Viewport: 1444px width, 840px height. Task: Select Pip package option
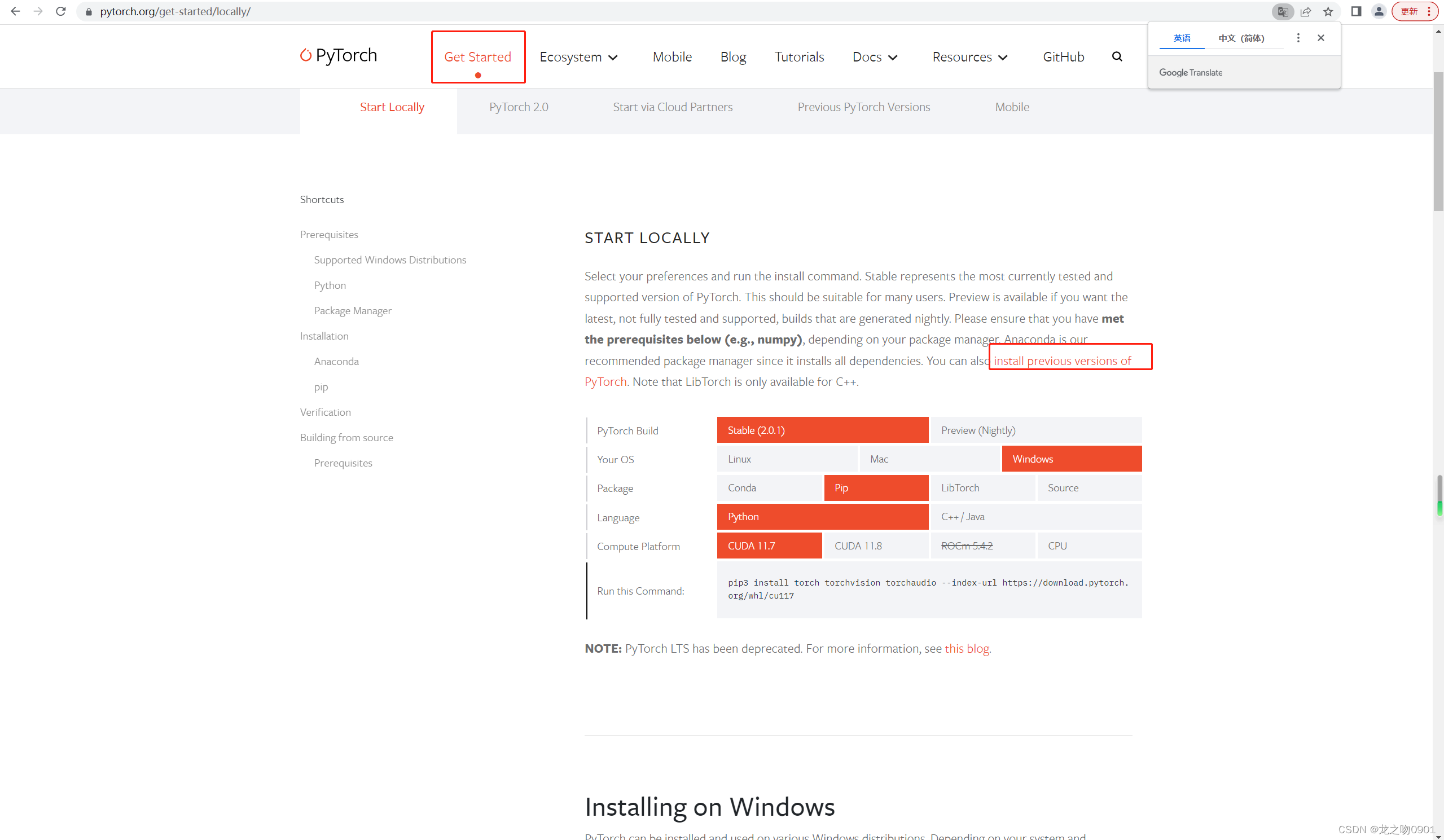pyautogui.click(x=876, y=487)
